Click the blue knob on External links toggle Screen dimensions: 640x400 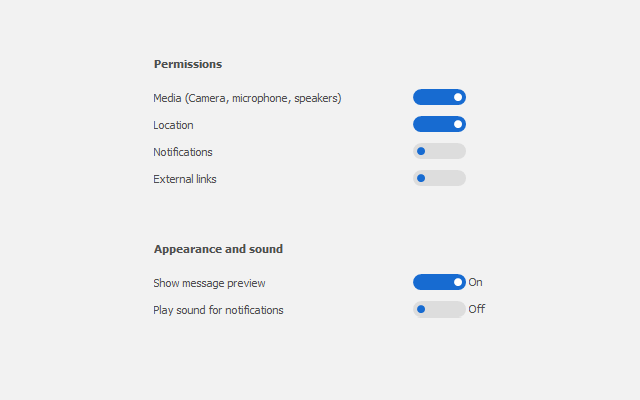click(x=421, y=178)
